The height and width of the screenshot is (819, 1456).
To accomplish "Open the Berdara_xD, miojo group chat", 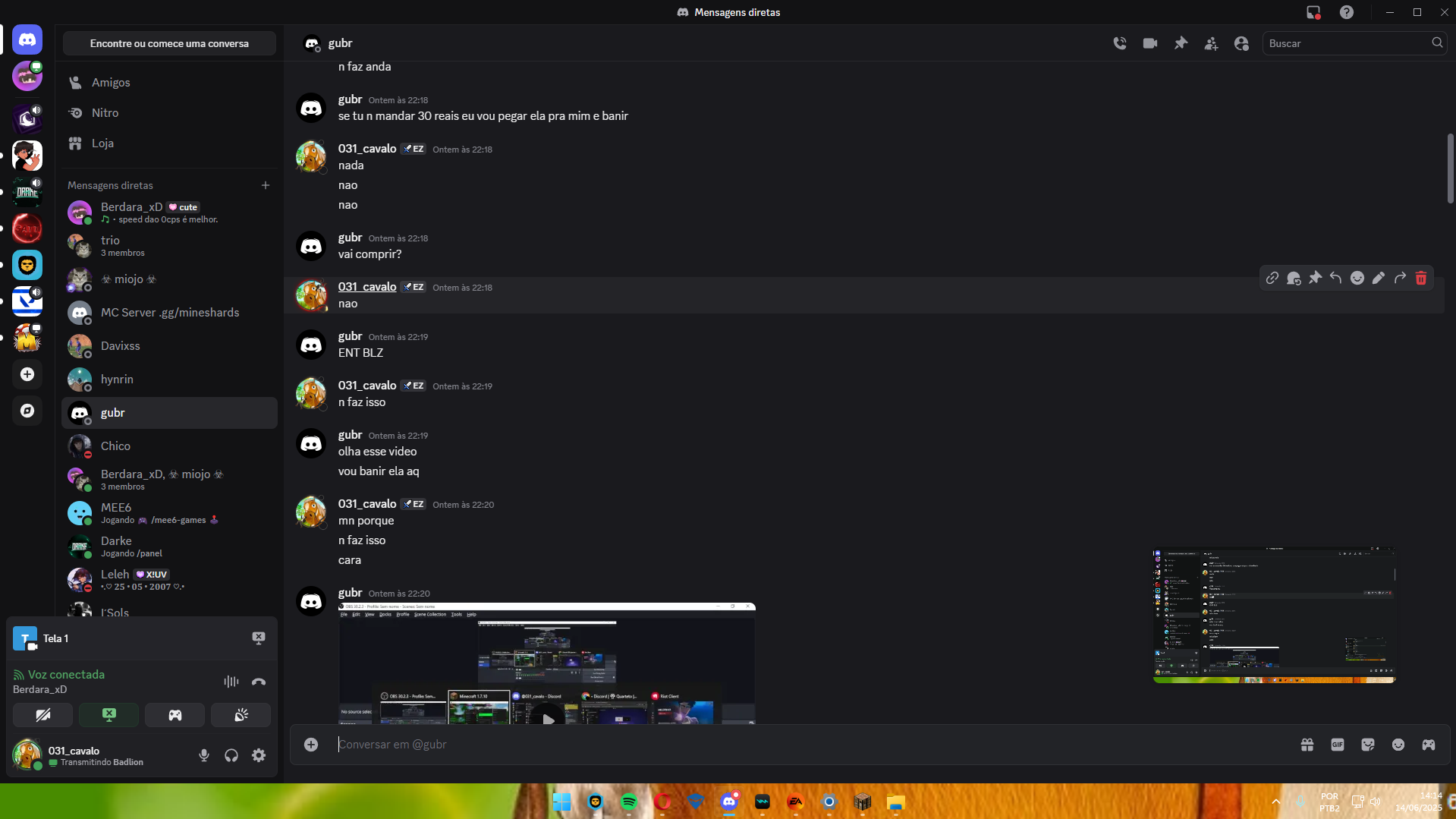I will [x=169, y=480].
